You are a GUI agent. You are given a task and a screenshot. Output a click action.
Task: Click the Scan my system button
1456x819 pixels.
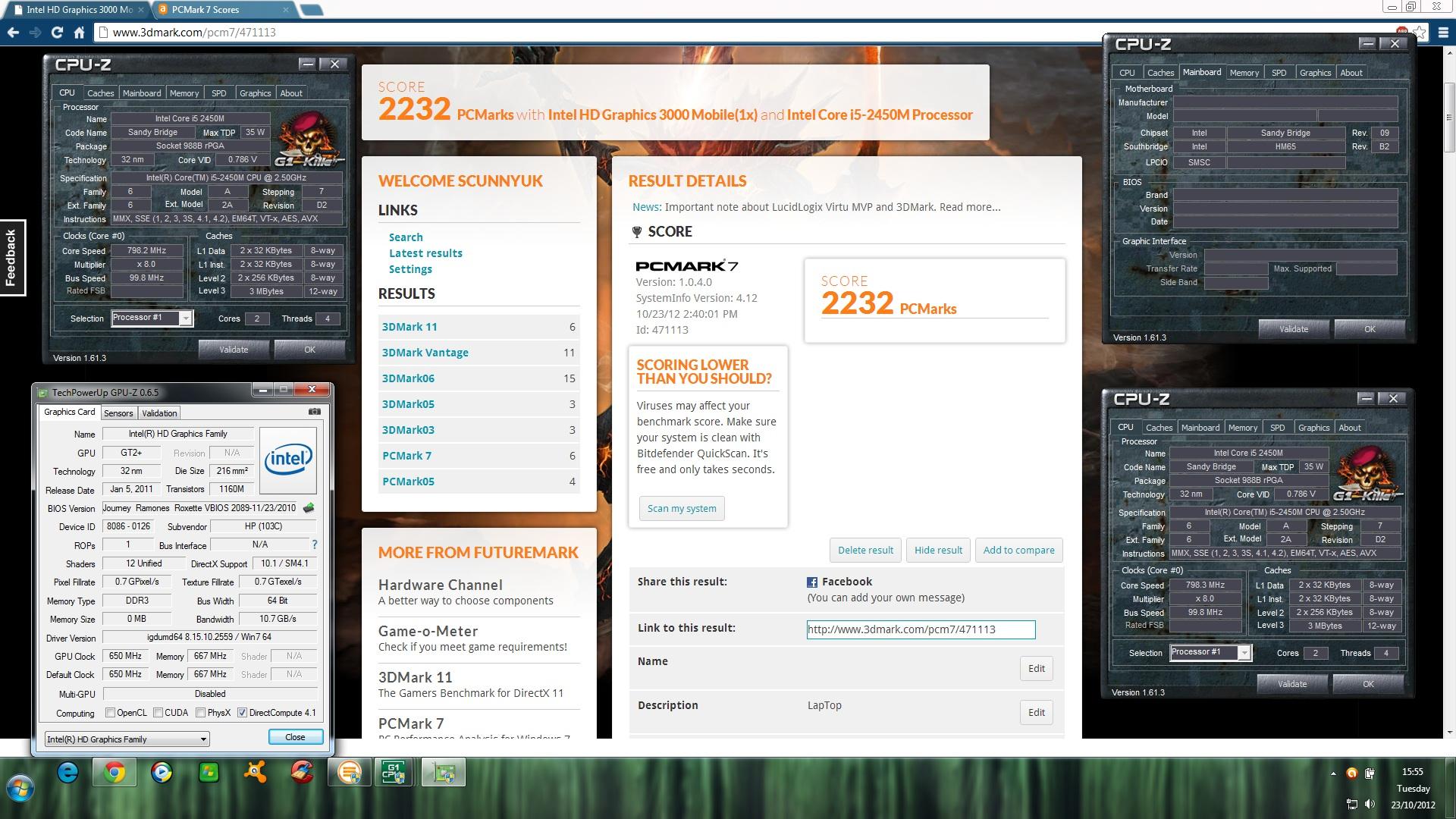point(682,508)
